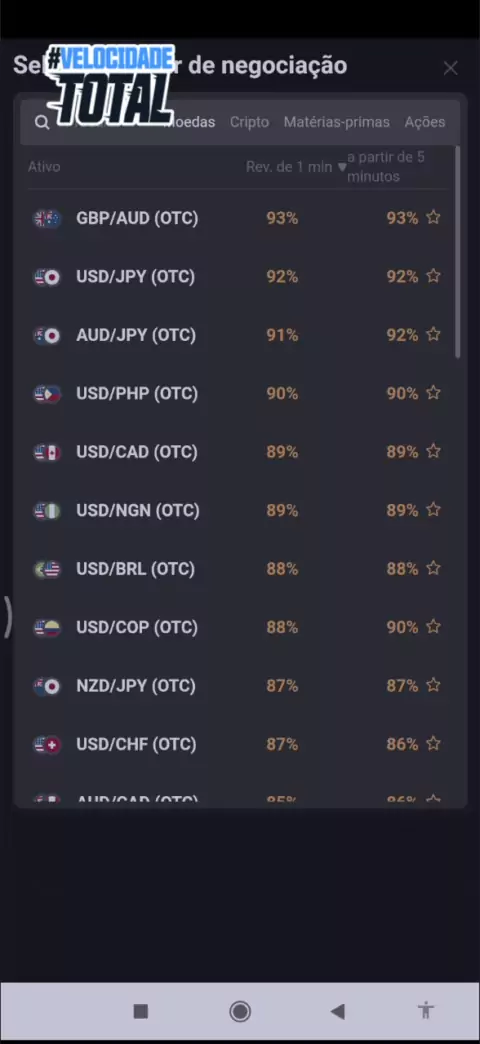This screenshot has height=1044, width=480.
Task: Sort by Rev. de 1 min arrow
Action: click(x=342, y=167)
